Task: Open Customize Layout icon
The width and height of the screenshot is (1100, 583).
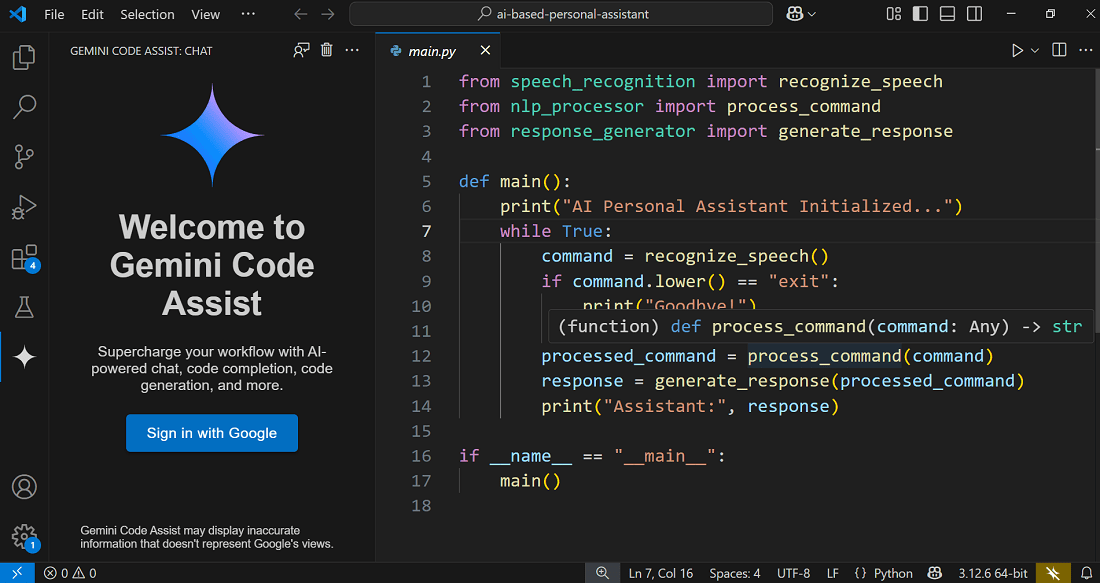Action: (893, 14)
